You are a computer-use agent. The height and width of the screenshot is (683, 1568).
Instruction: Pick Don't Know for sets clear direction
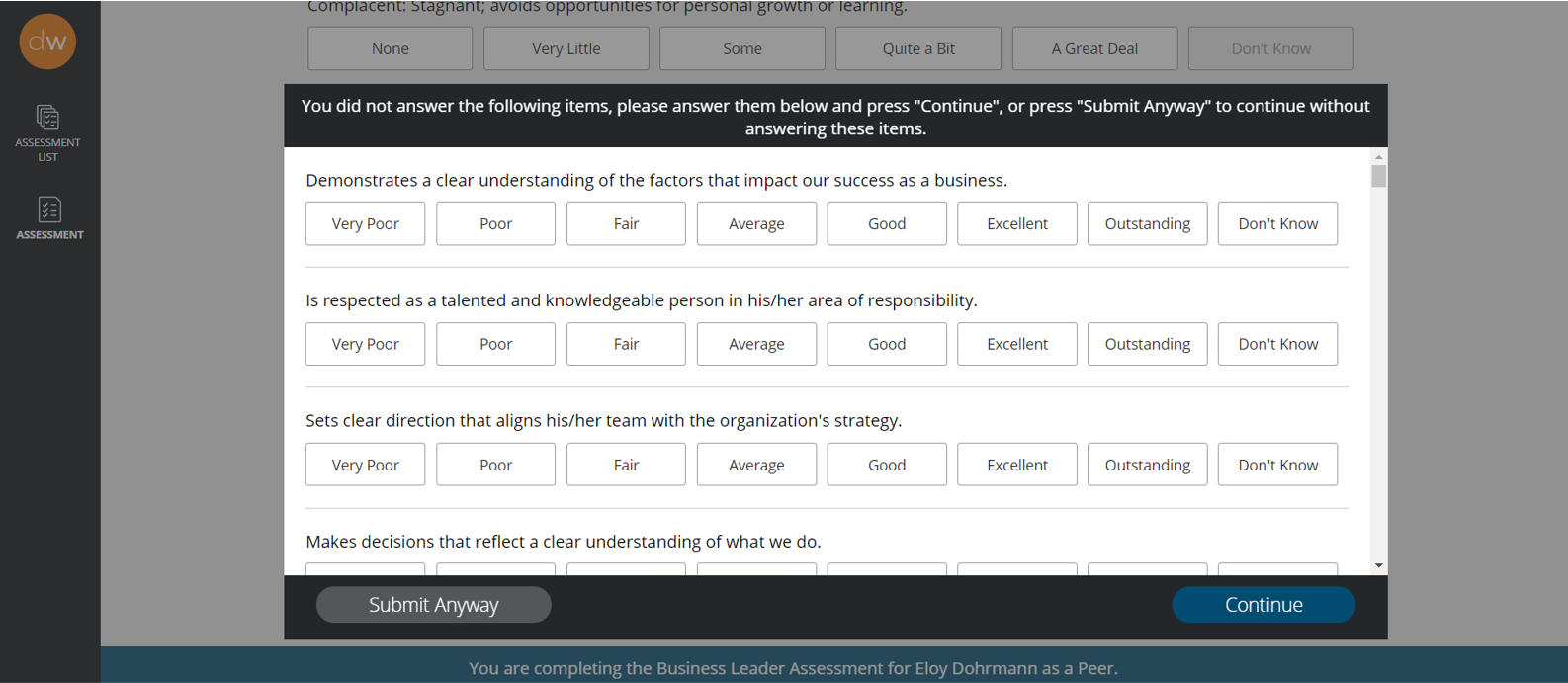(x=1277, y=465)
